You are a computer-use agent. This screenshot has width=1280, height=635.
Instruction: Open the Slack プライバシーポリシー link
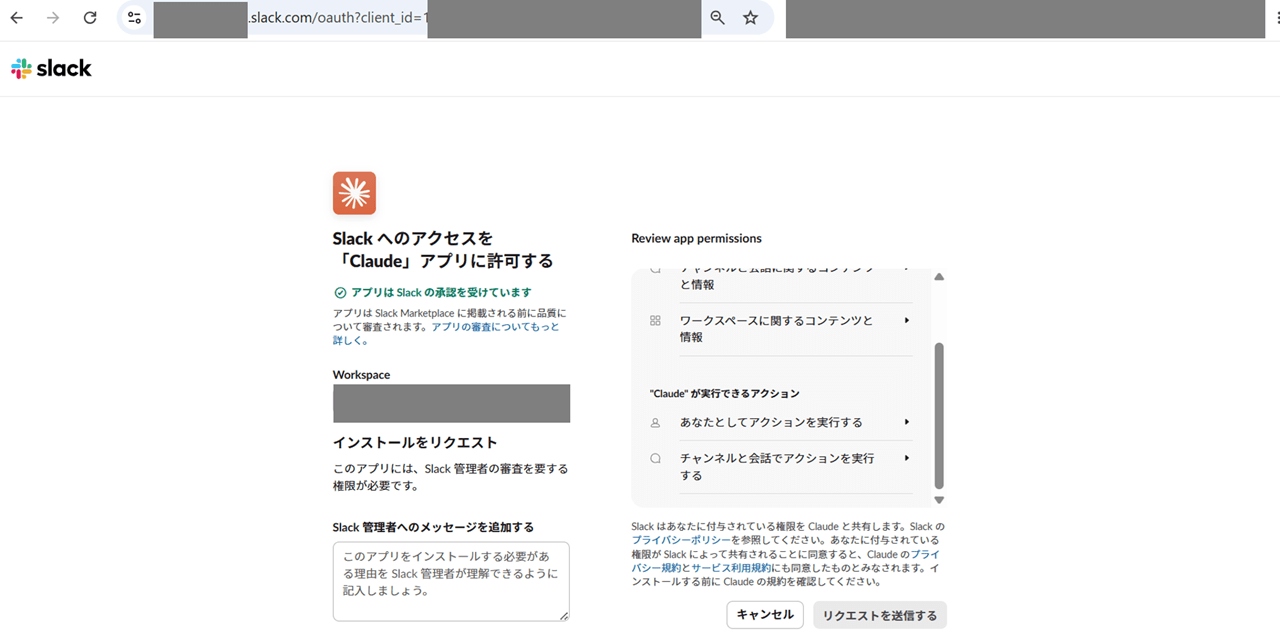682,540
